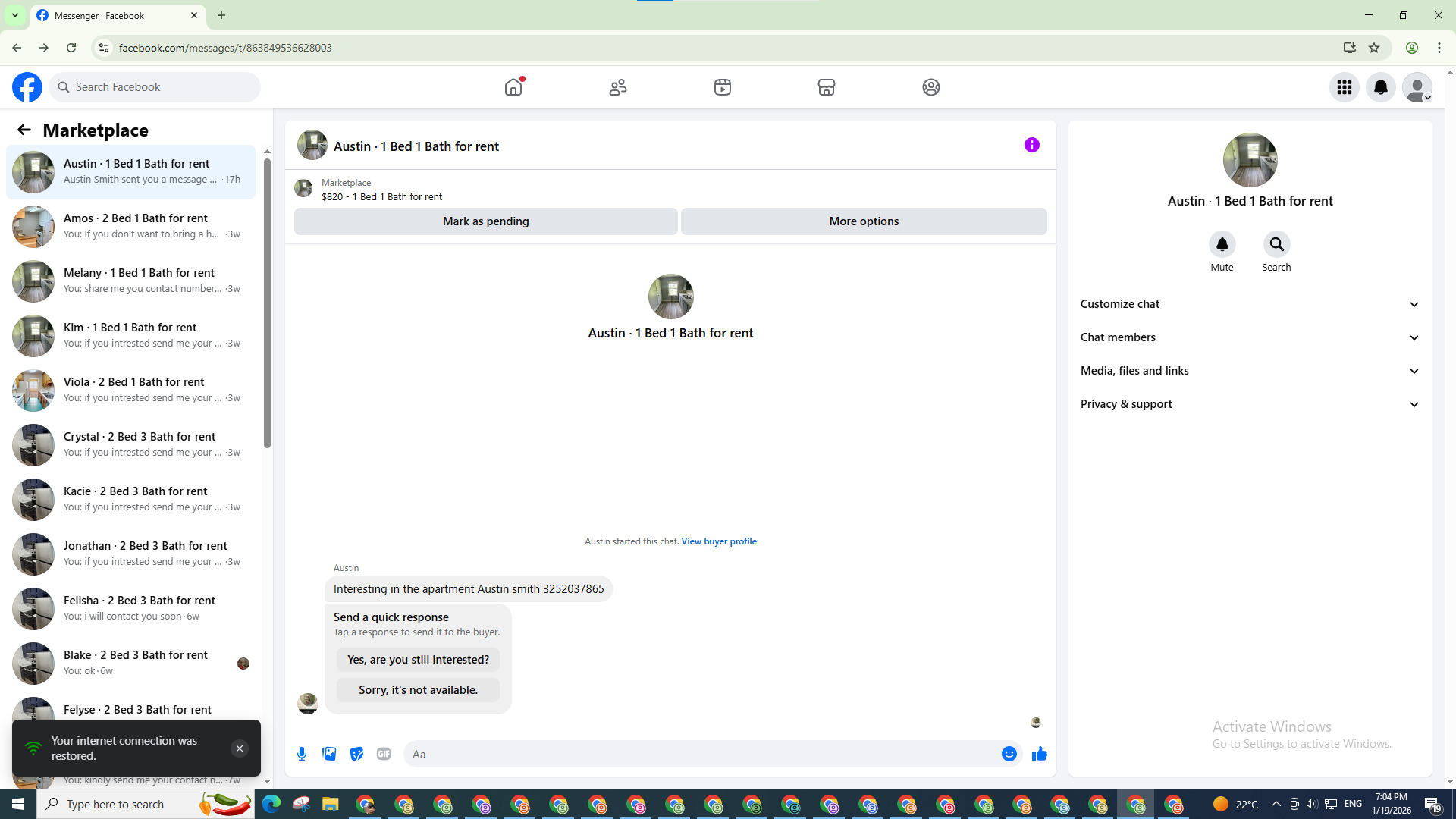Click the message text input field
The image size is (1456, 819).
698,754
